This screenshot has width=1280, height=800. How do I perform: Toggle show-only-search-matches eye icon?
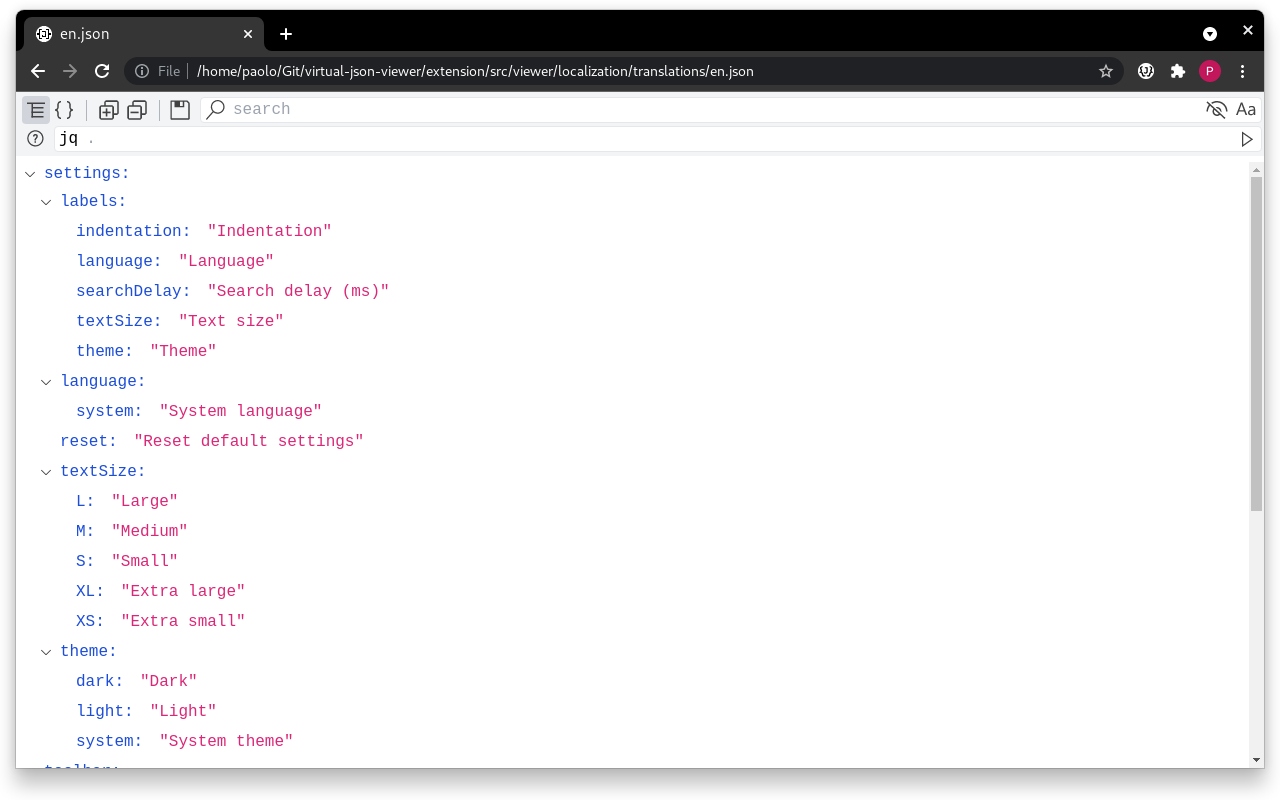pyautogui.click(x=1216, y=110)
